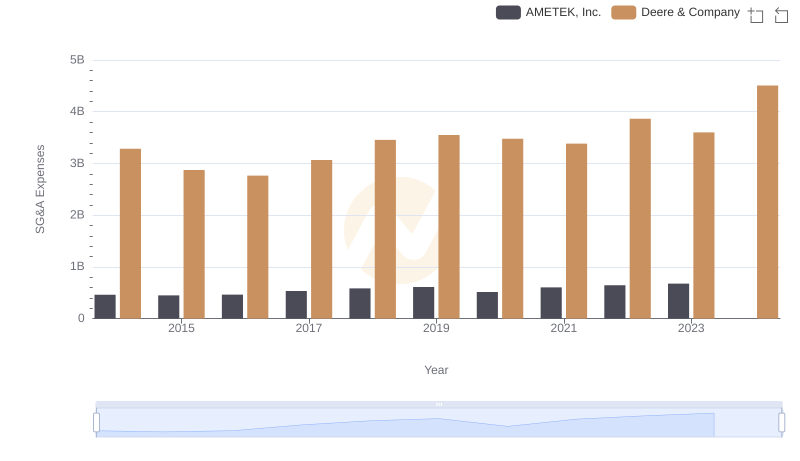Toggle AMETEK, Inc. legend series
Screen dimensions: 800x461
(548, 12)
